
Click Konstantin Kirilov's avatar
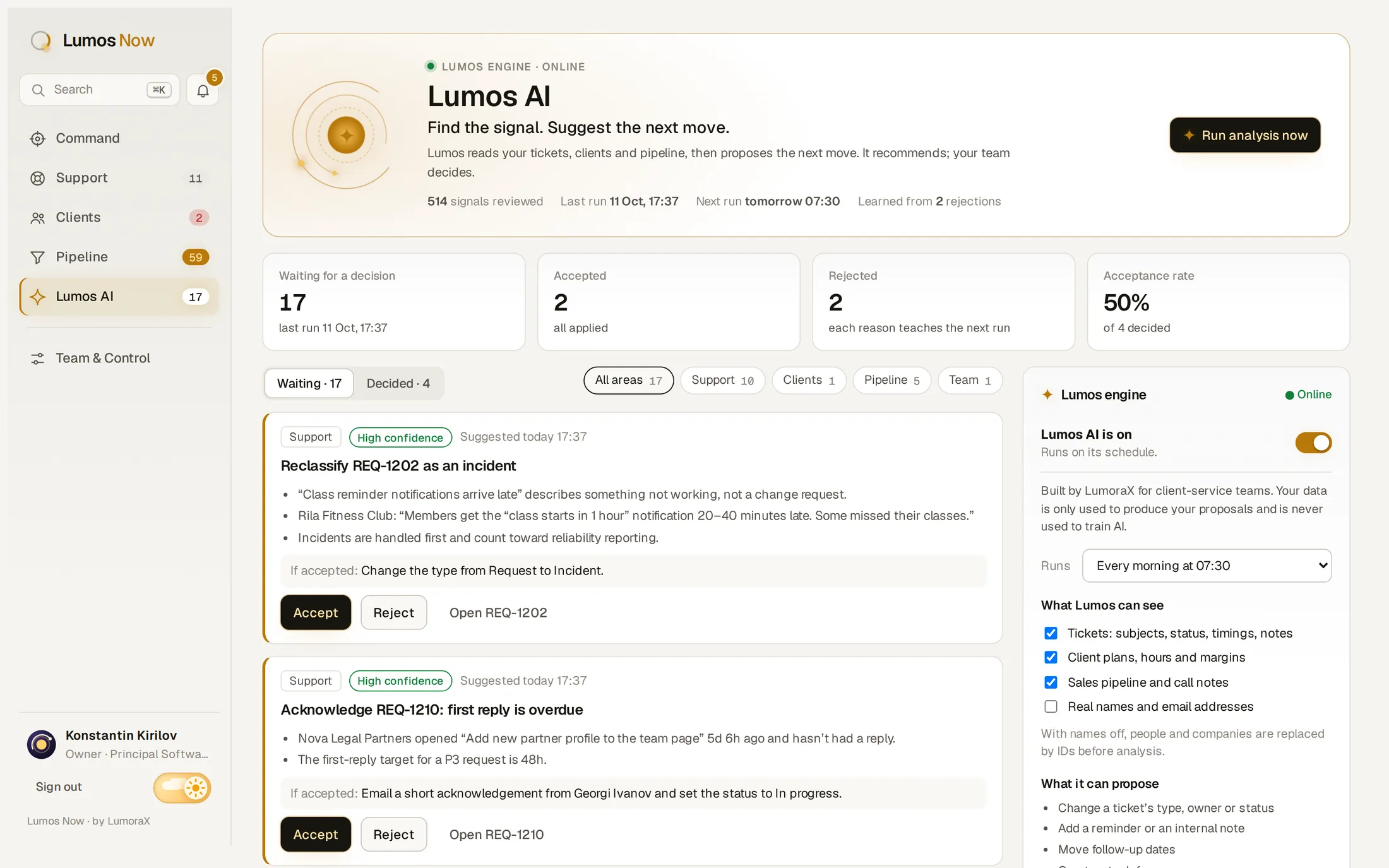tap(42, 745)
